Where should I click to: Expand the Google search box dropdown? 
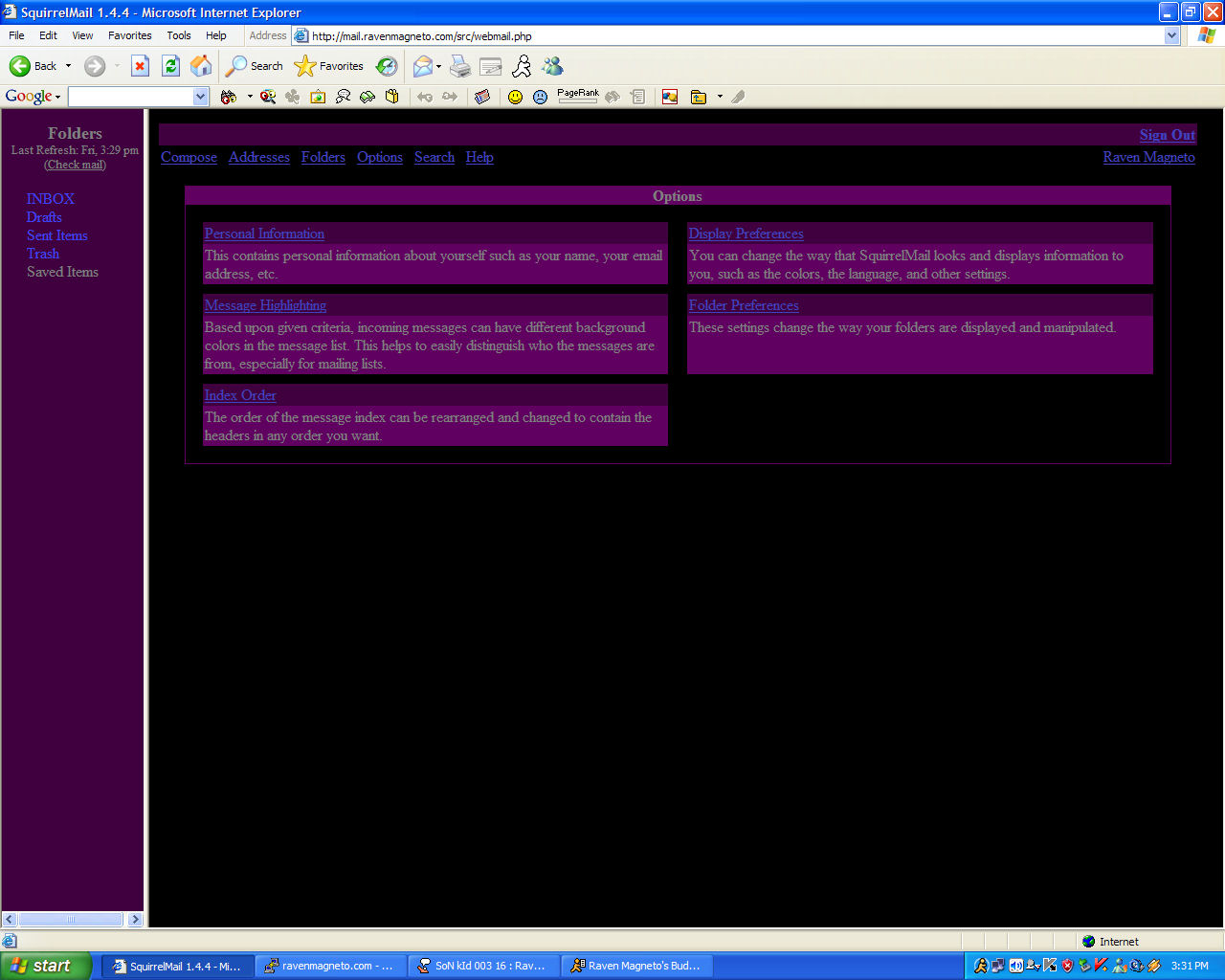(x=200, y=97)
